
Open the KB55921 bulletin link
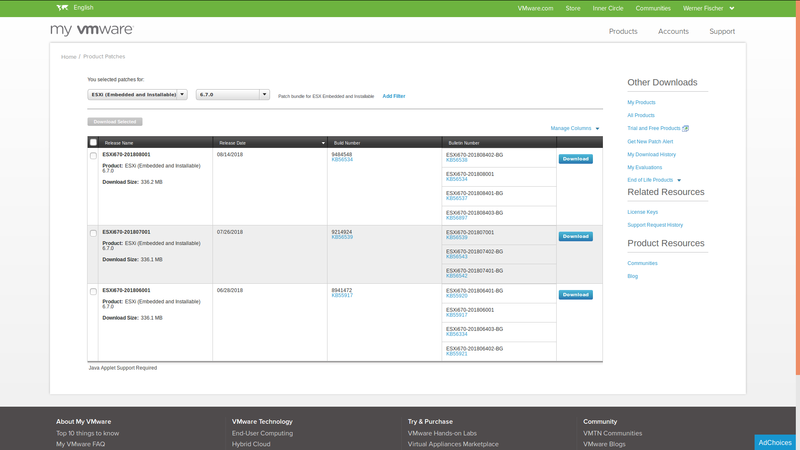pyautogui.click(x=457, y=354)
